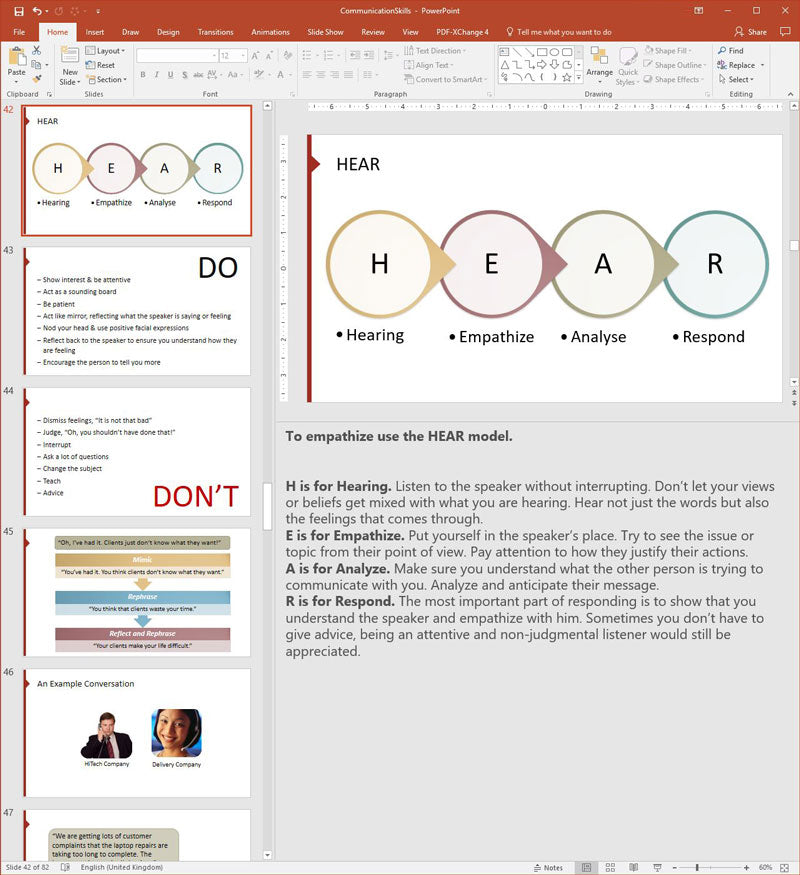800x875 pixels.
Task: Toggle the Notes pane
Action: [548, 868]
